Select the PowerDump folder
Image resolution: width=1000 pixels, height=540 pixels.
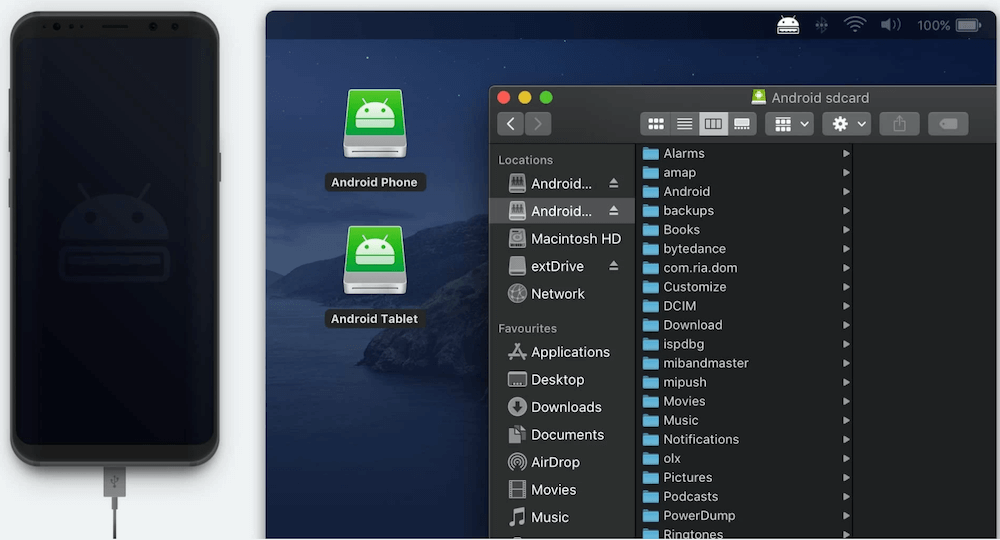pos(745,516)
